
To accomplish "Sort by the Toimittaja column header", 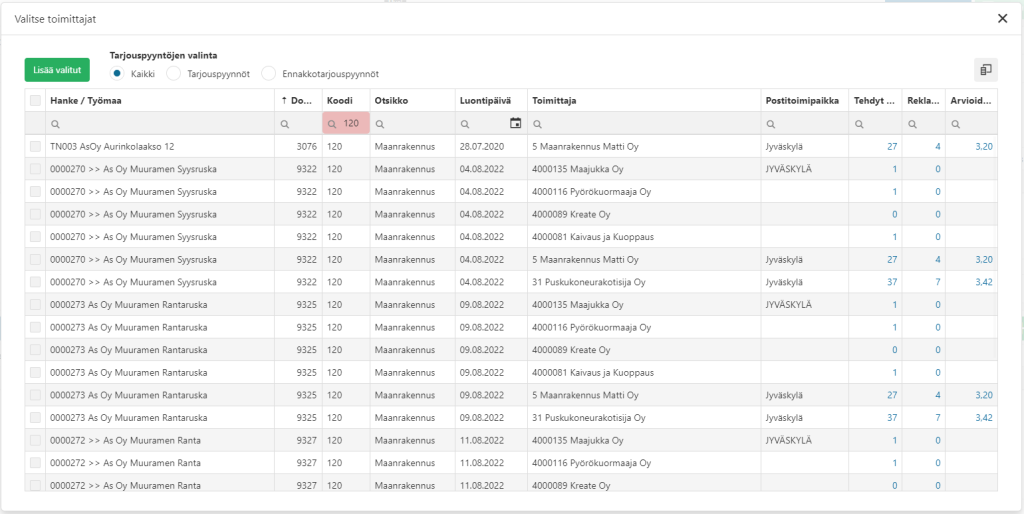I will click(x=554, y=101).
